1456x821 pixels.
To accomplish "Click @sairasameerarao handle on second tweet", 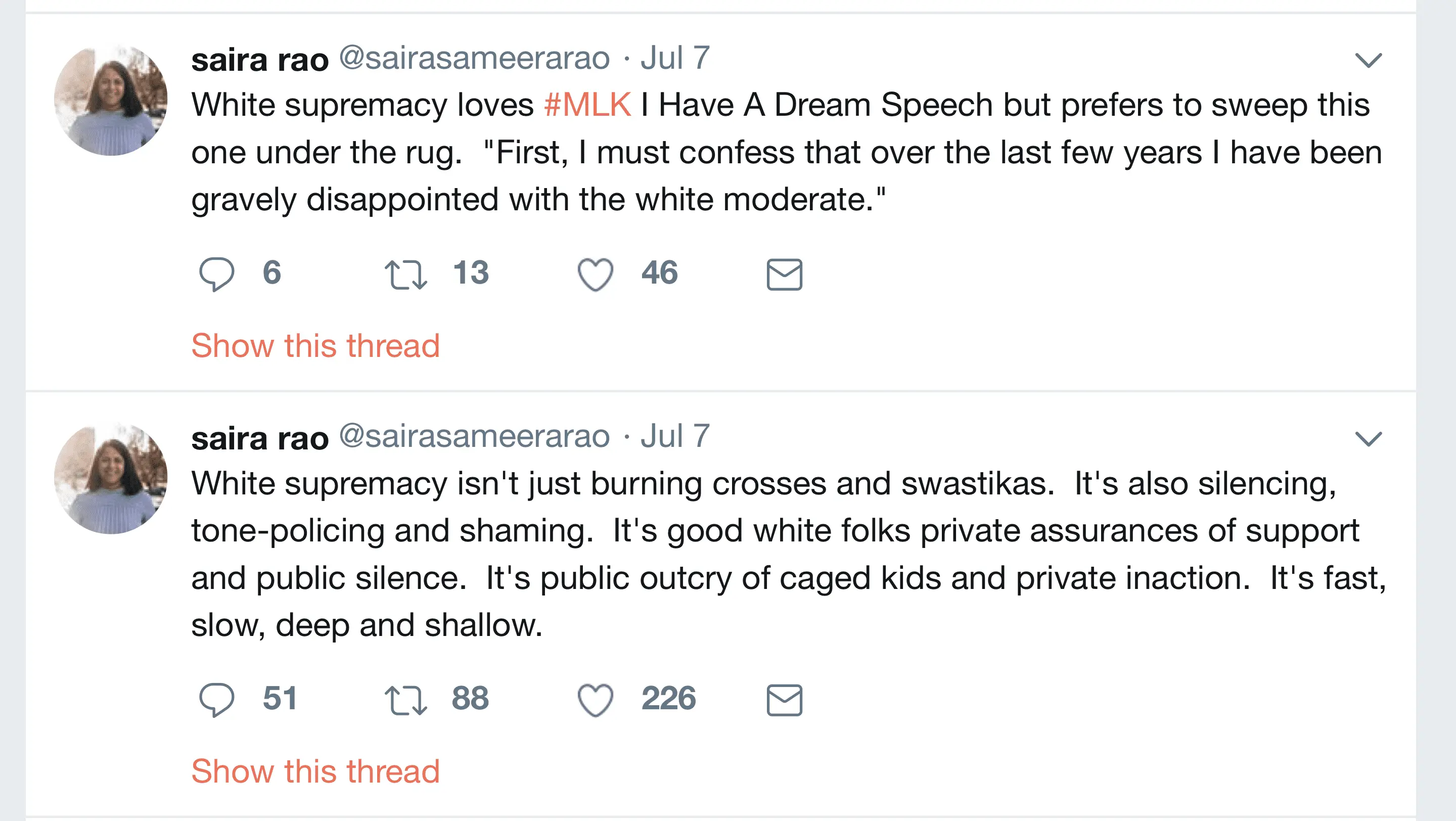I will 474,436.
